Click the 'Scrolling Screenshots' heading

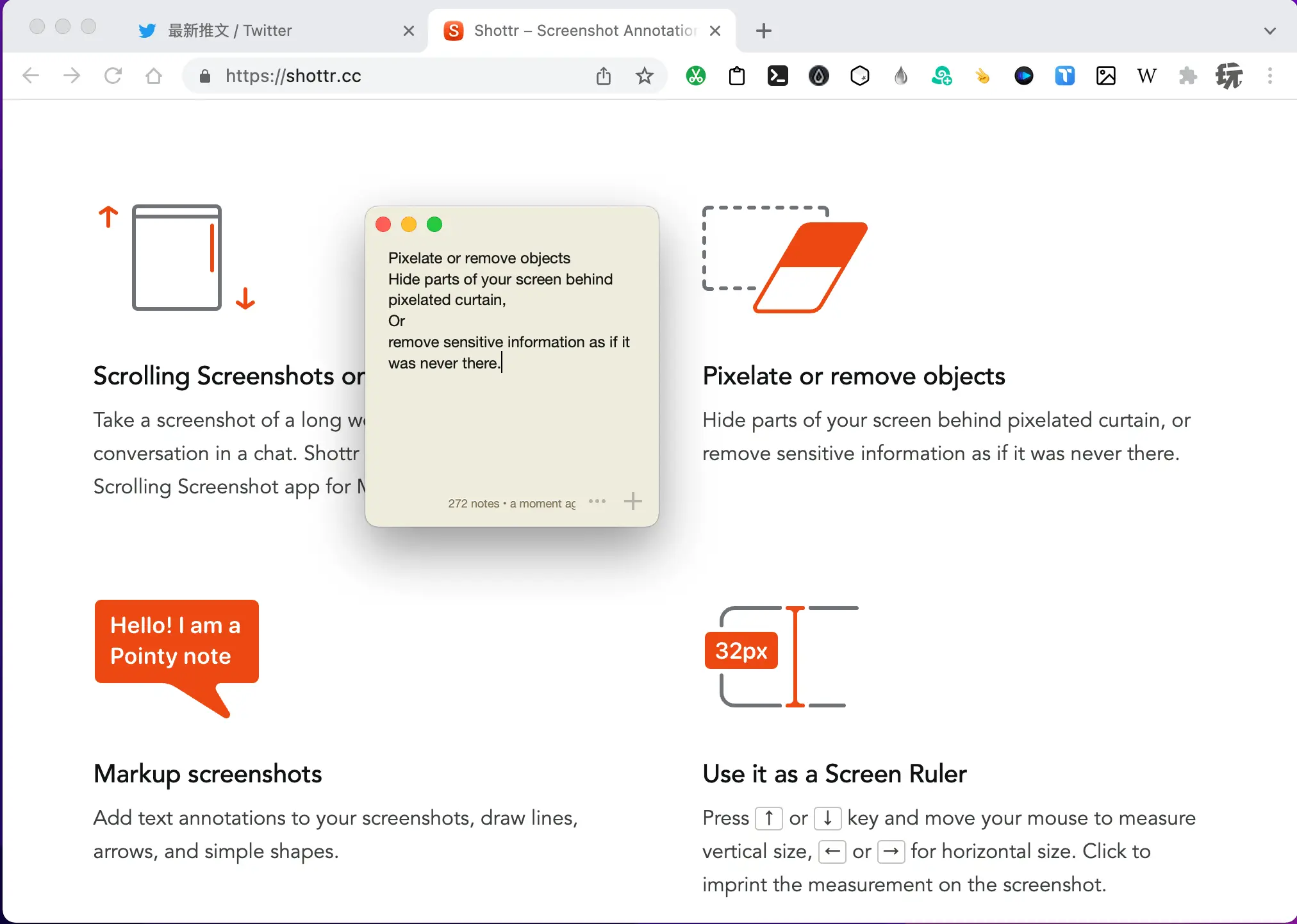tap(229, 376)
